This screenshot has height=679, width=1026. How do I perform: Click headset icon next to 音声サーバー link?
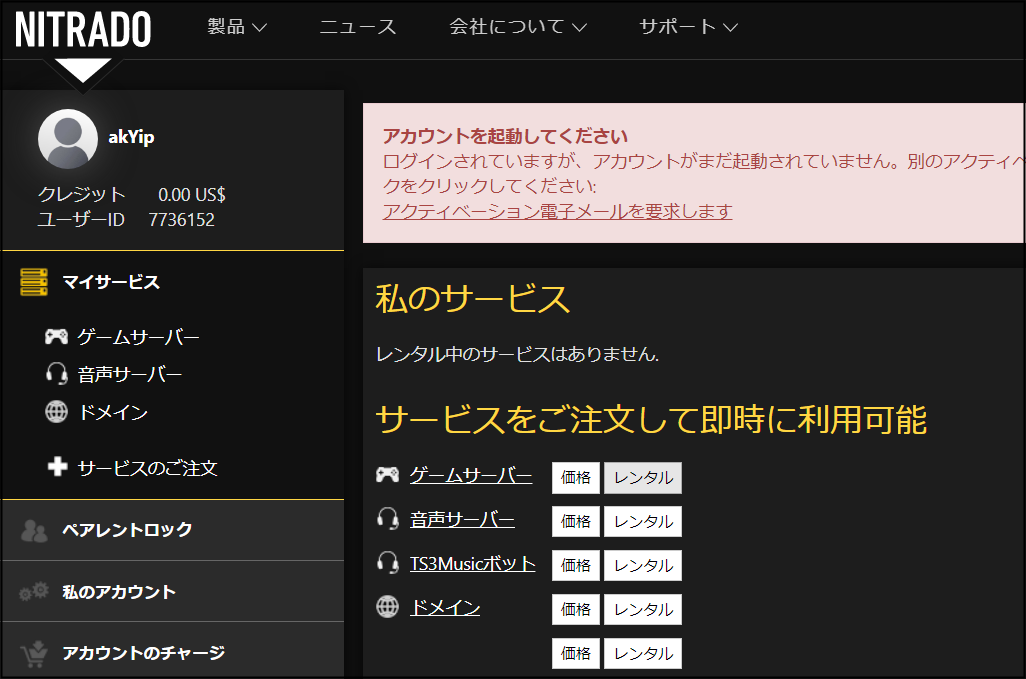388,519
